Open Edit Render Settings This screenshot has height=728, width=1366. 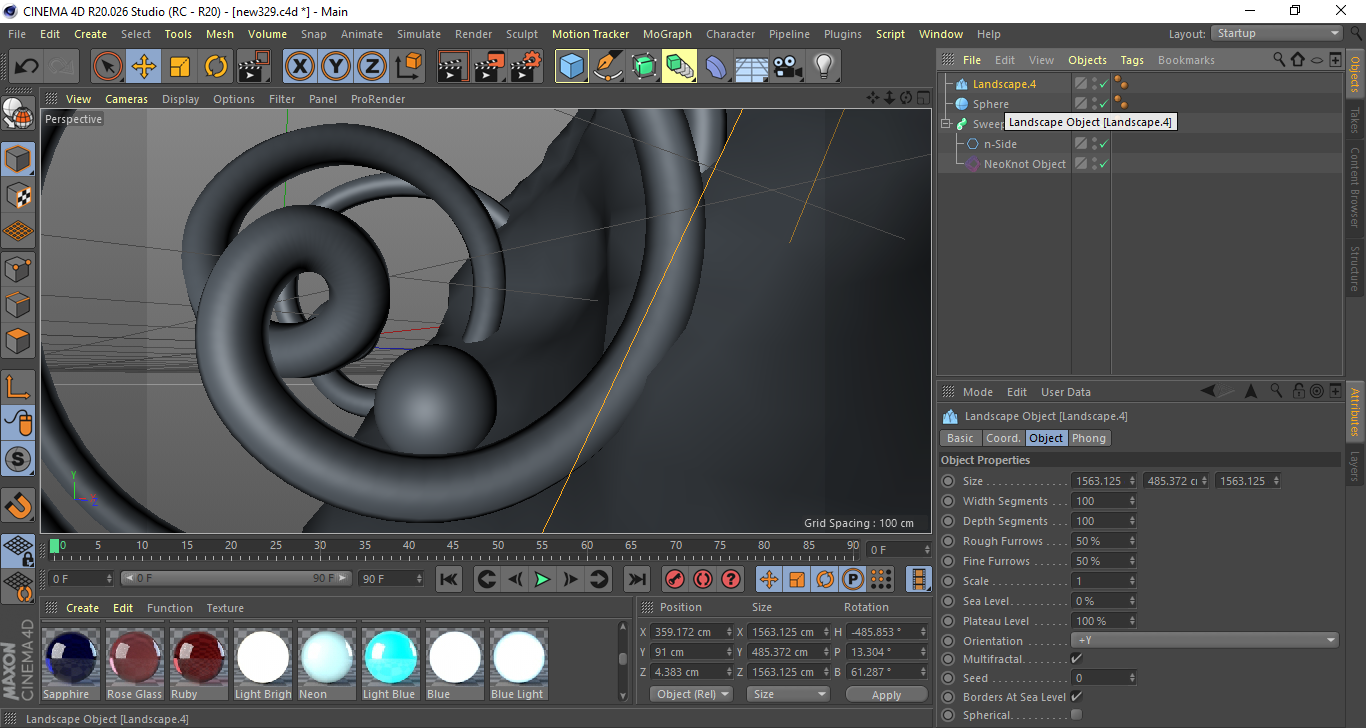[x=526, y=67]
